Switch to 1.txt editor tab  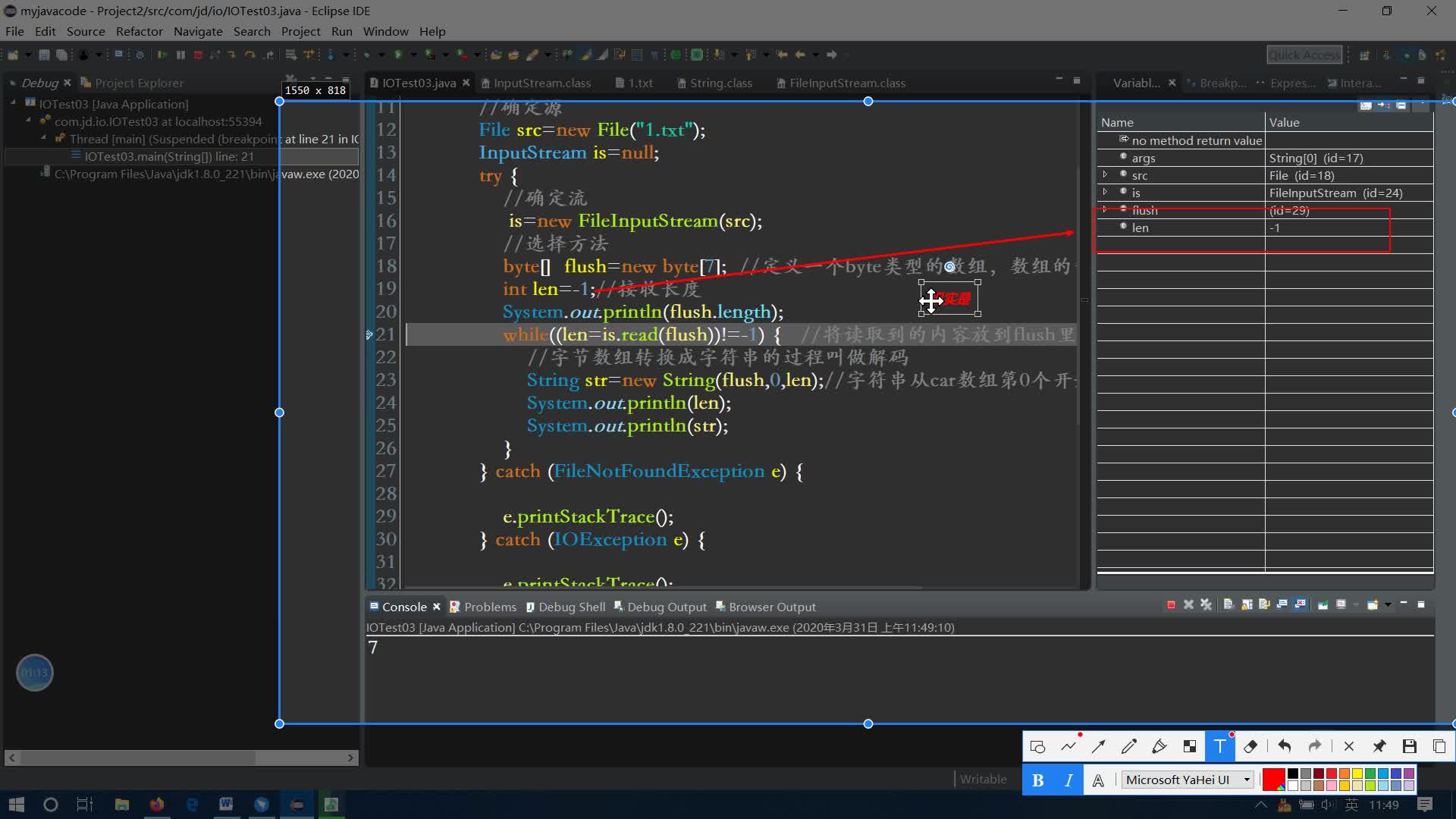pos(634,83)
